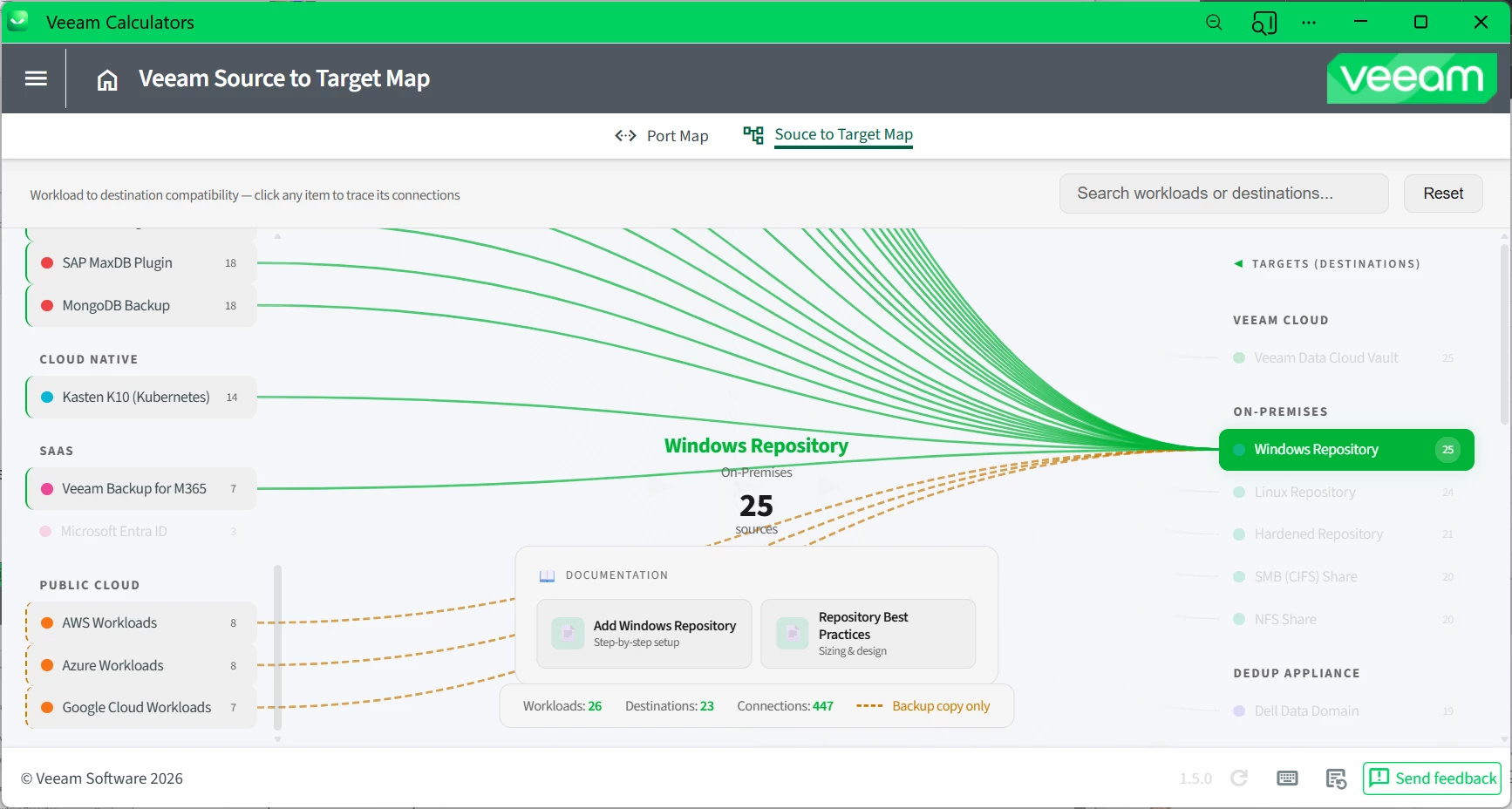
Task: Go to the home icon
Action: (107, 80)
